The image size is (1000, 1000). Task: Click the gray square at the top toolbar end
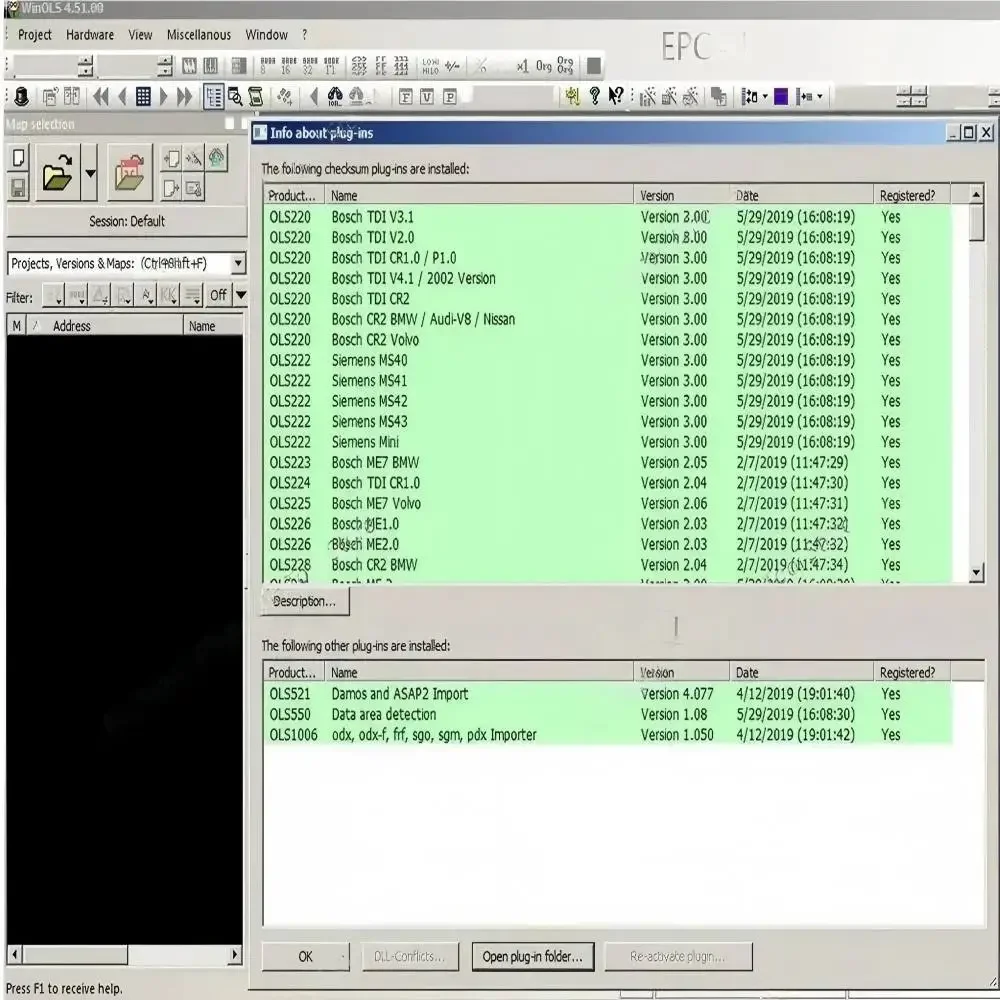(x=593, y=66)
